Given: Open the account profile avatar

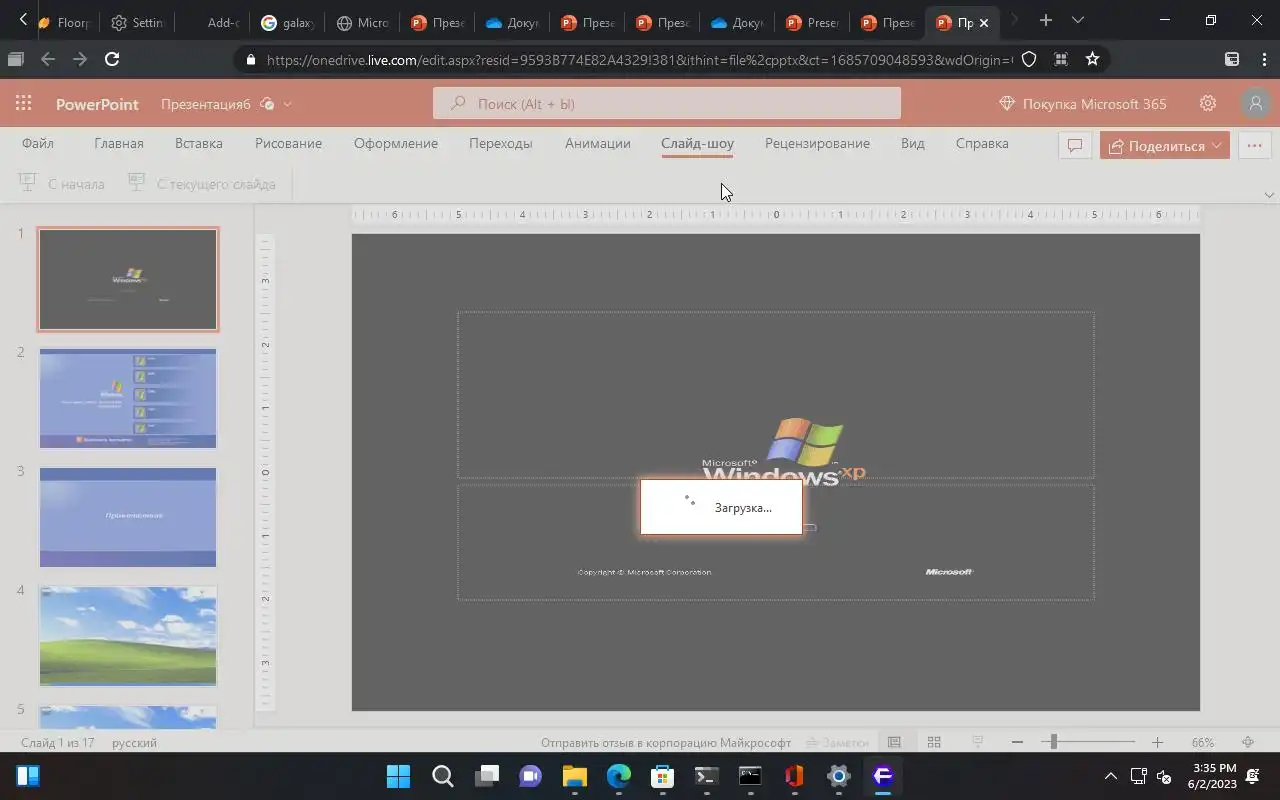Looking at the screenshot, I should point(1255,103).
